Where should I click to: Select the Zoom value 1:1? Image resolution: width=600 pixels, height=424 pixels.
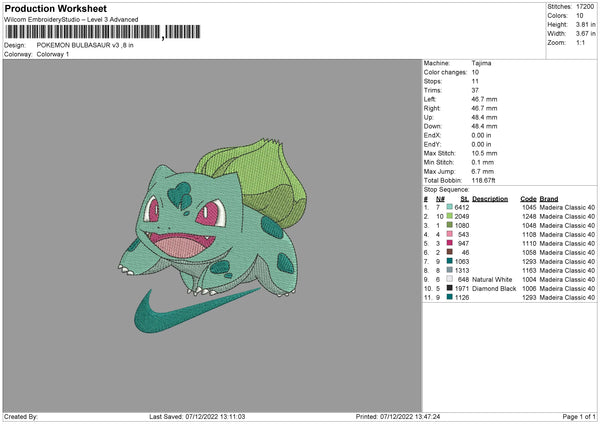coord(580,42)
